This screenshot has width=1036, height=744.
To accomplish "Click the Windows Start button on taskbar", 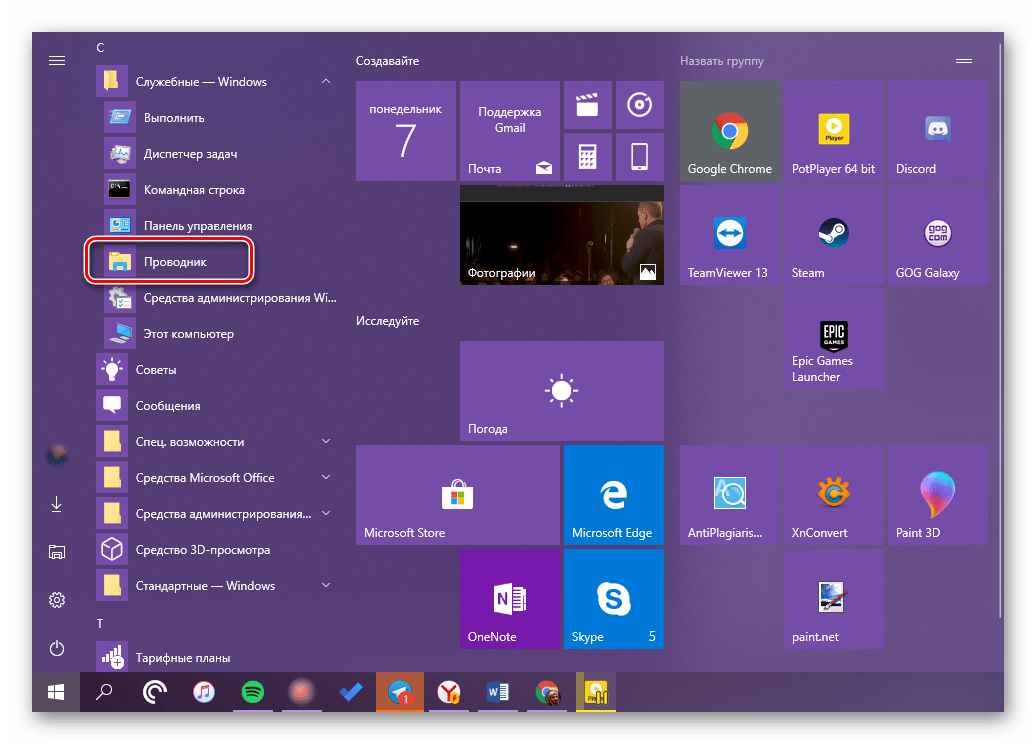I will coord(56,692).
